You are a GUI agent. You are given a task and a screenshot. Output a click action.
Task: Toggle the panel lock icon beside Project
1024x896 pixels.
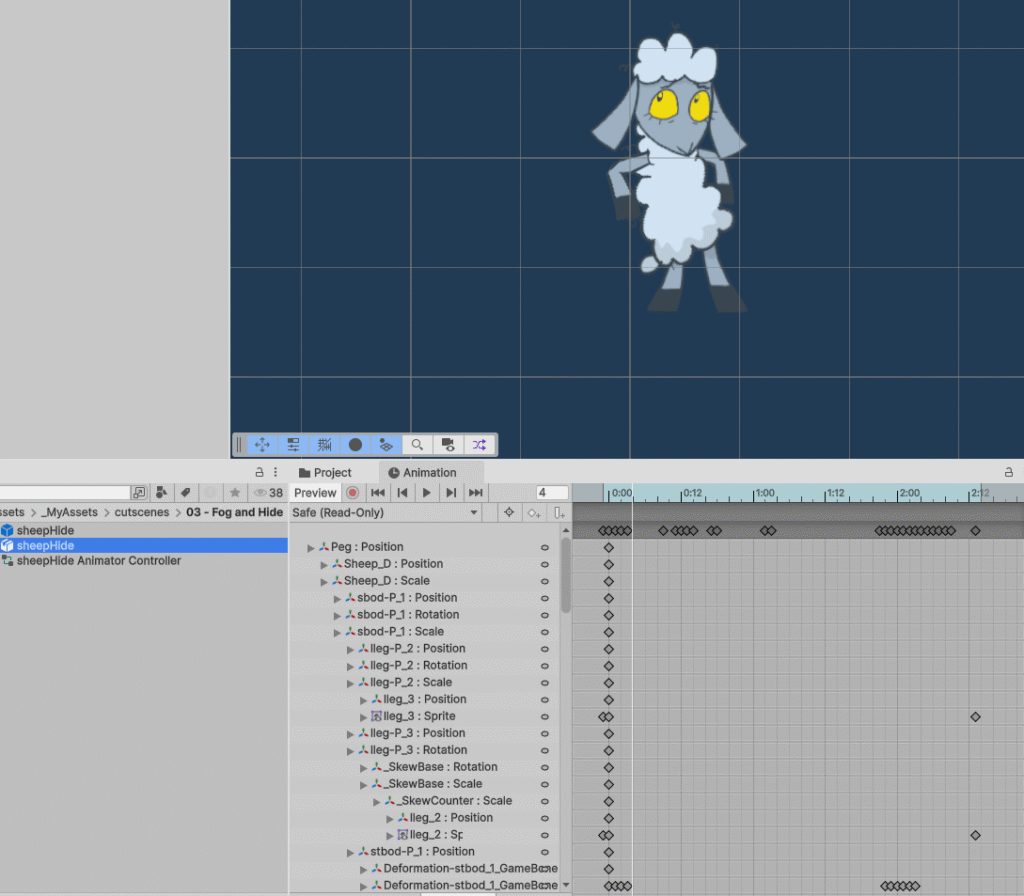point(260,472)
